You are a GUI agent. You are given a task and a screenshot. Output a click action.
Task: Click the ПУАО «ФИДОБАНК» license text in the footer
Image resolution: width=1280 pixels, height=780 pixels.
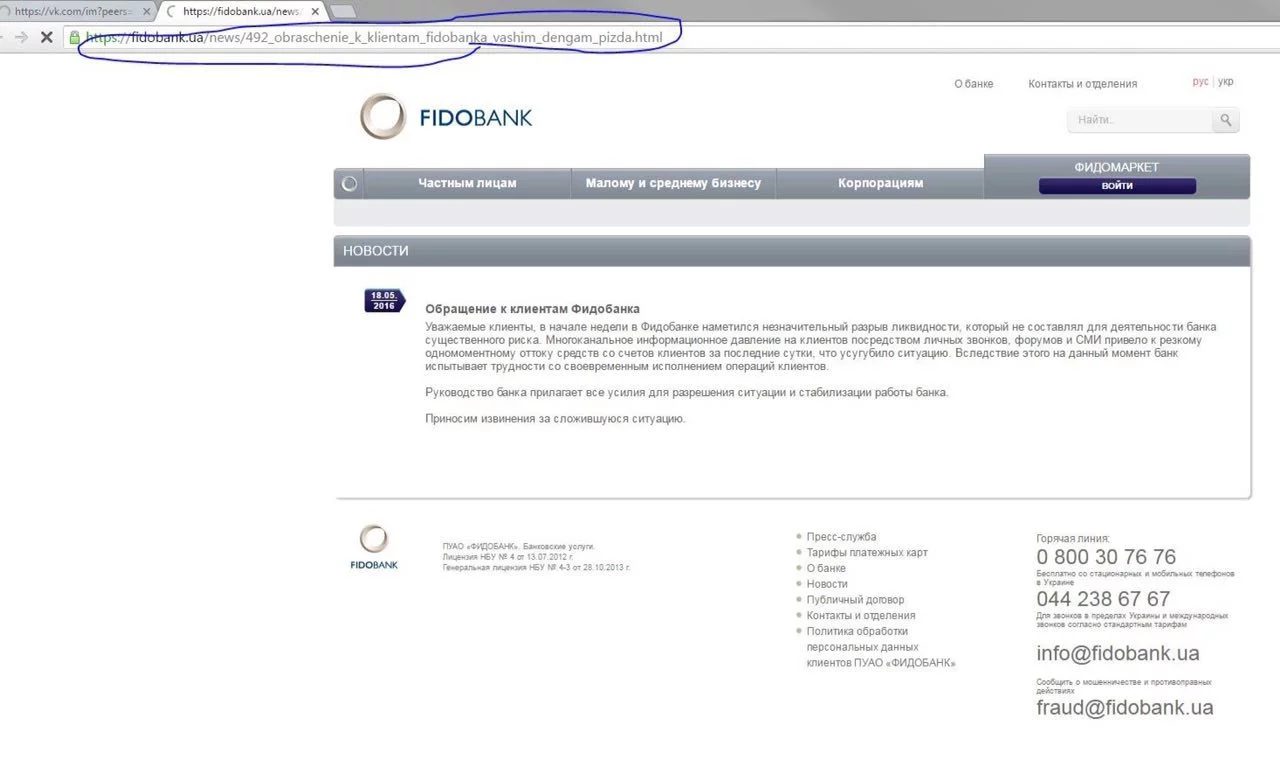click(x=536, y=557)
